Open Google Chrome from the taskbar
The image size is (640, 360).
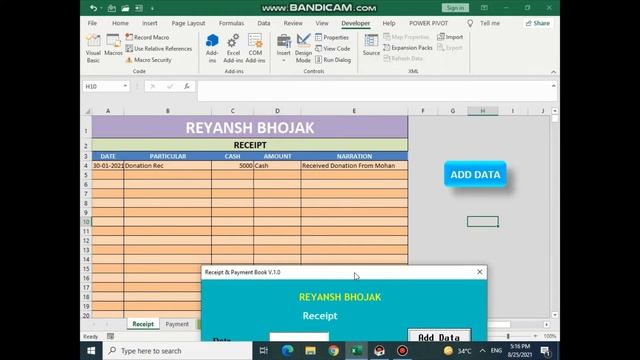333,351
